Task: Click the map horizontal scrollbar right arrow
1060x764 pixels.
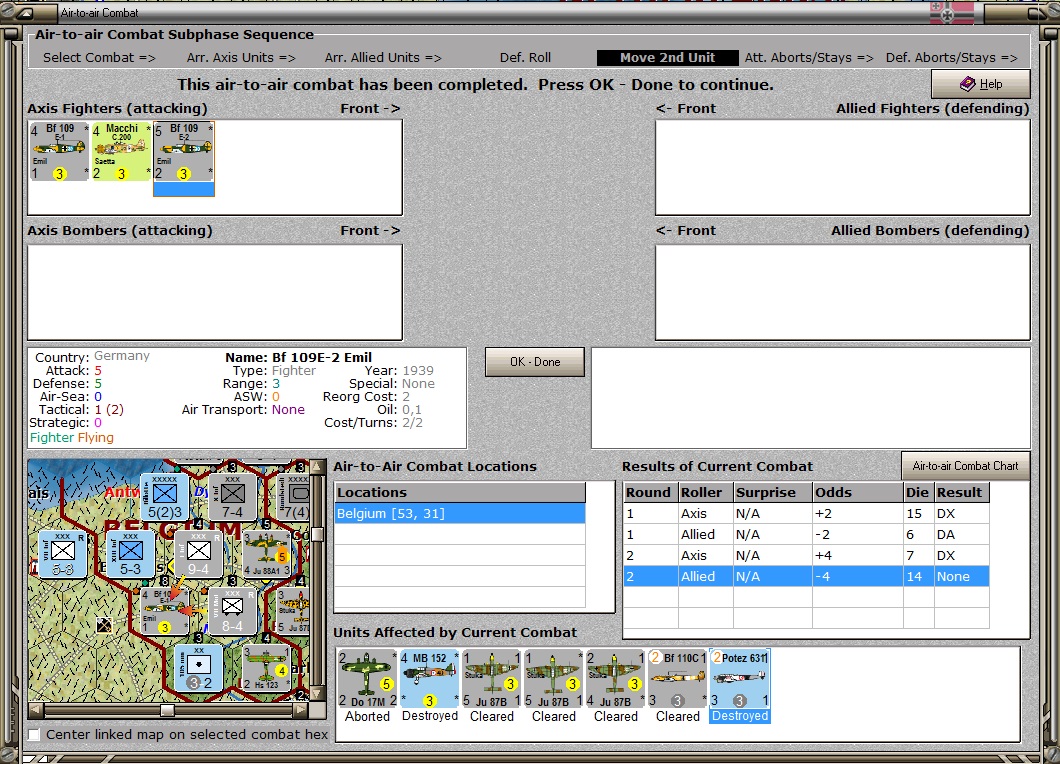Action: point(301,710)
